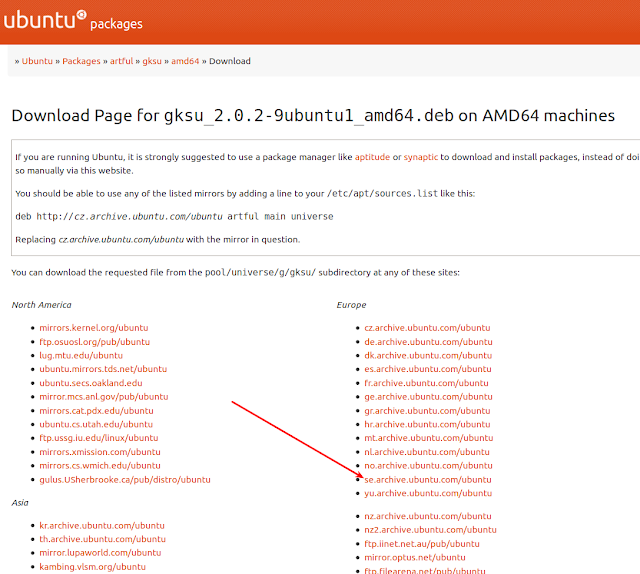This screenshot has height=574, width=640.
Task: Open the fr.archive.ubuntu.com/ubuntu mirror
Action: pyautogui.click(x=426, y=383)
